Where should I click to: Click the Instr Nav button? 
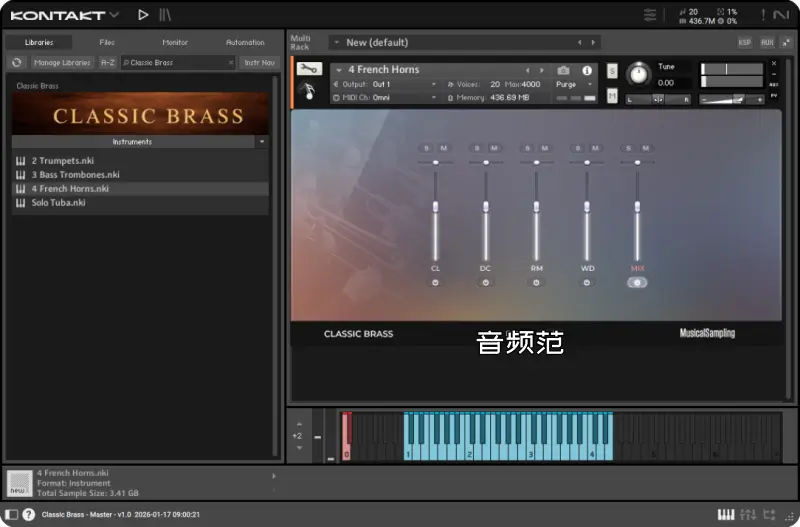(x=259, y=62)
